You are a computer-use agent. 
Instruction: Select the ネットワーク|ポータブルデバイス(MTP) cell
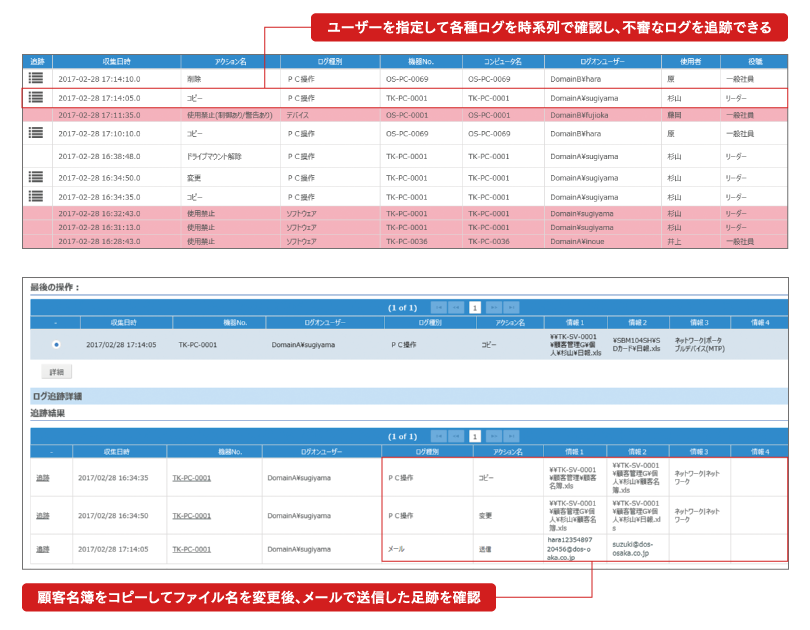(x=699, y=344)
